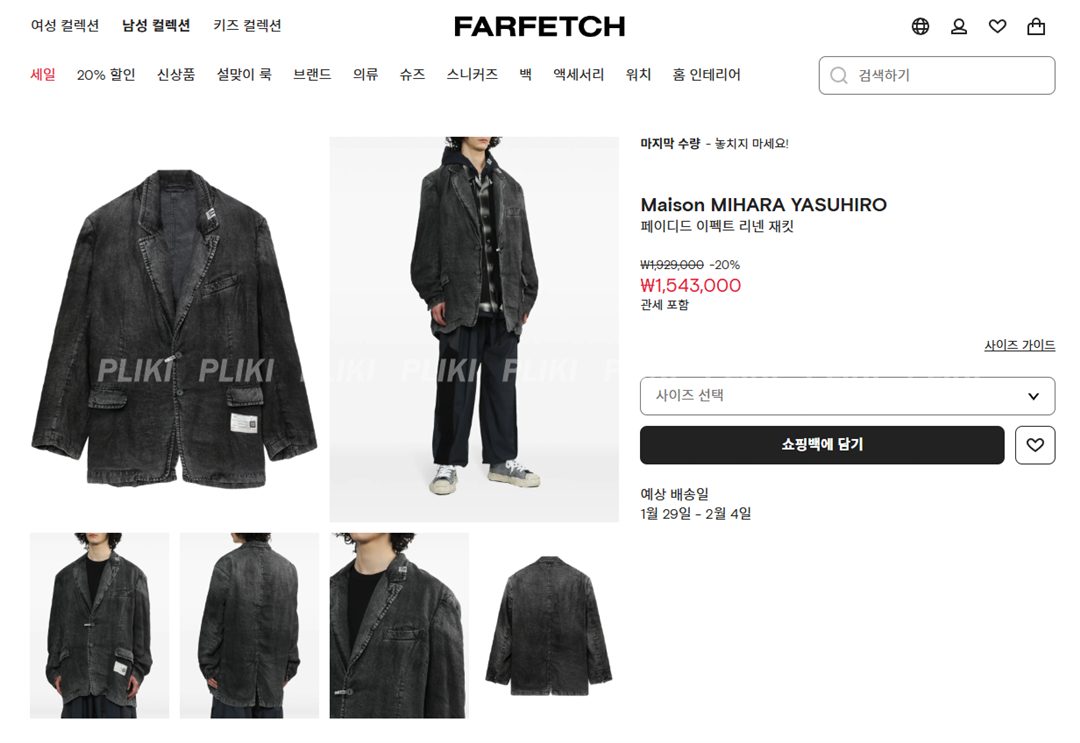Open the model full-body product image
The height and width of the screenshot is (743, 1080).
click(474, 329)
